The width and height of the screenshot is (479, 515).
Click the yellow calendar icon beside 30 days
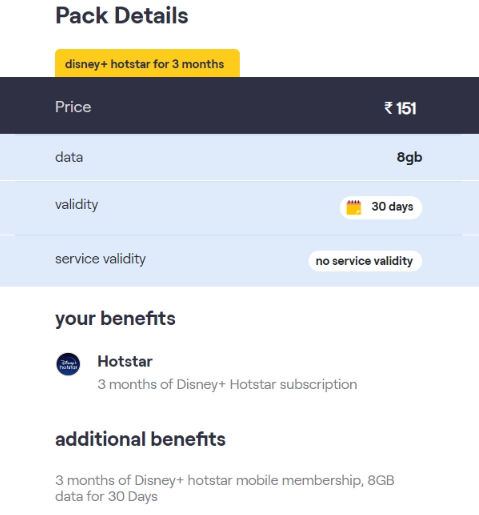pyautogui.click(x=354, y=207)
